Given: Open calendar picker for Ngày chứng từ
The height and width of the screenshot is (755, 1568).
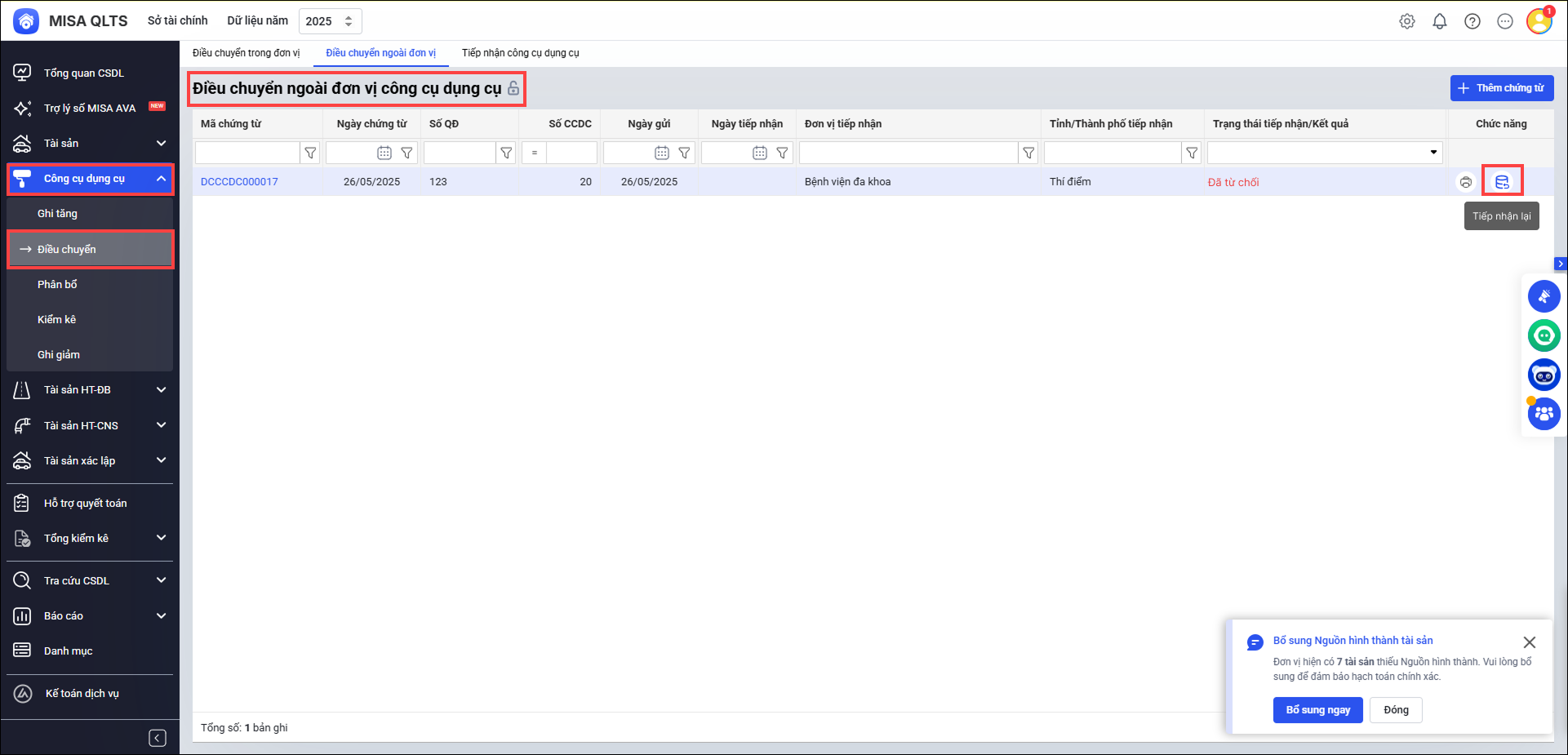Looking at the screenshot, I should (384, 153).
